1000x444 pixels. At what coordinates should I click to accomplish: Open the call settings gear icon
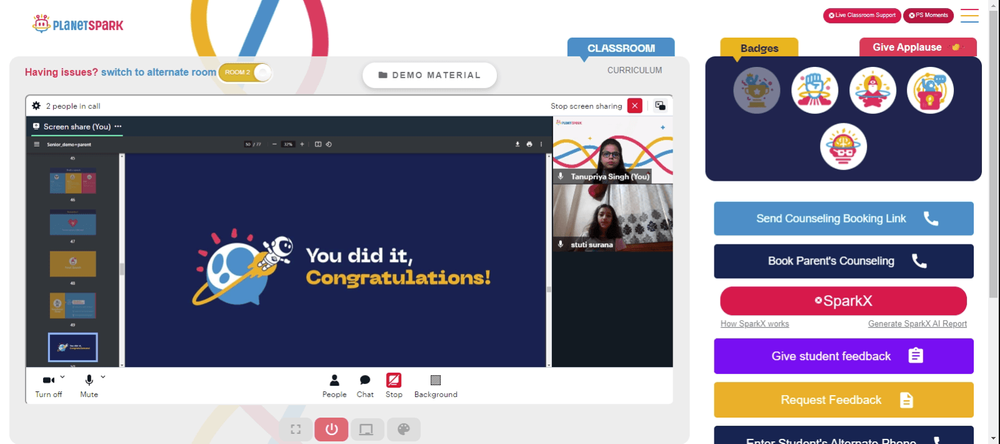point(36,106)
